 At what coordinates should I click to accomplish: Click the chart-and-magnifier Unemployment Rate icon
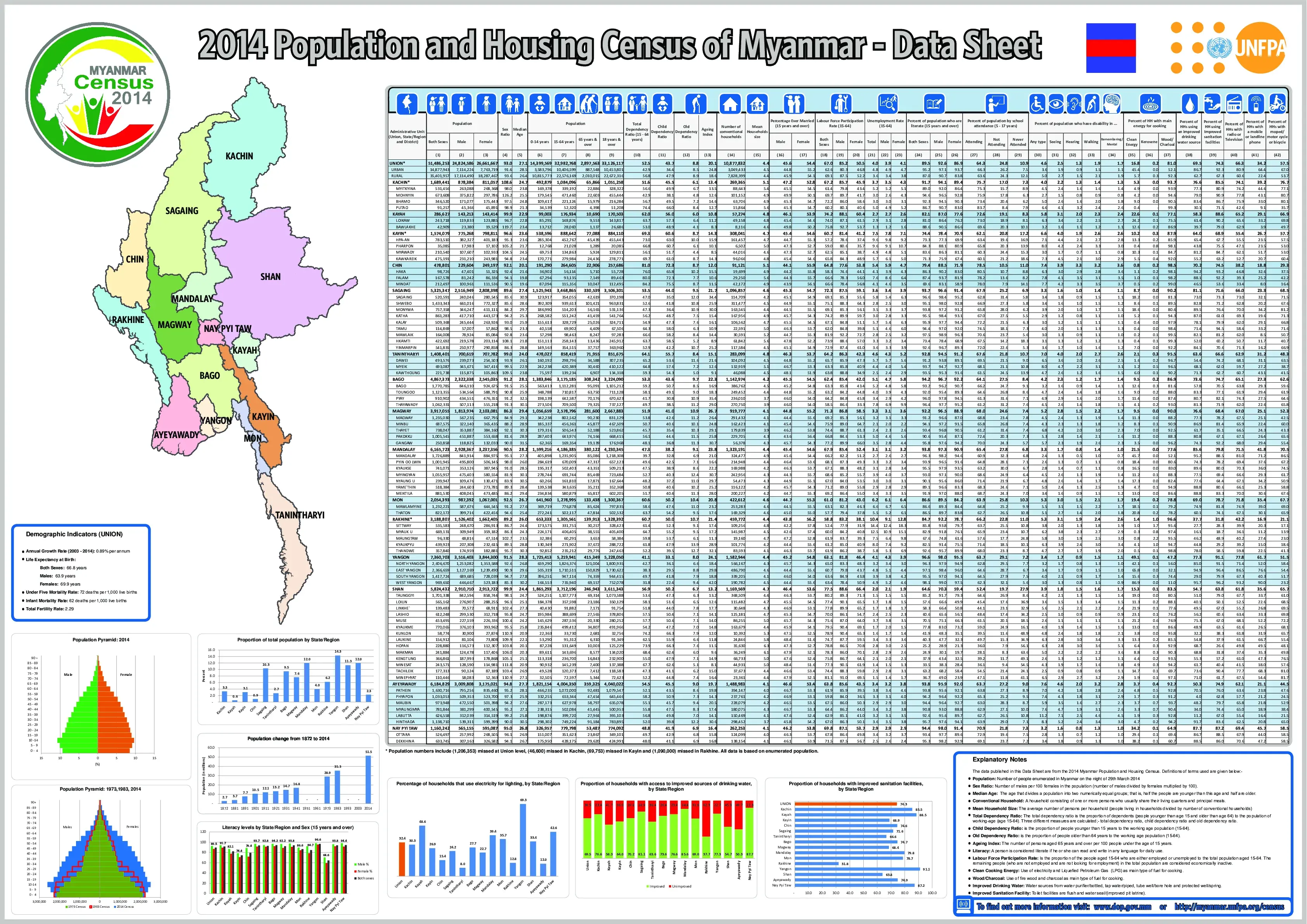tap(887, 104)
